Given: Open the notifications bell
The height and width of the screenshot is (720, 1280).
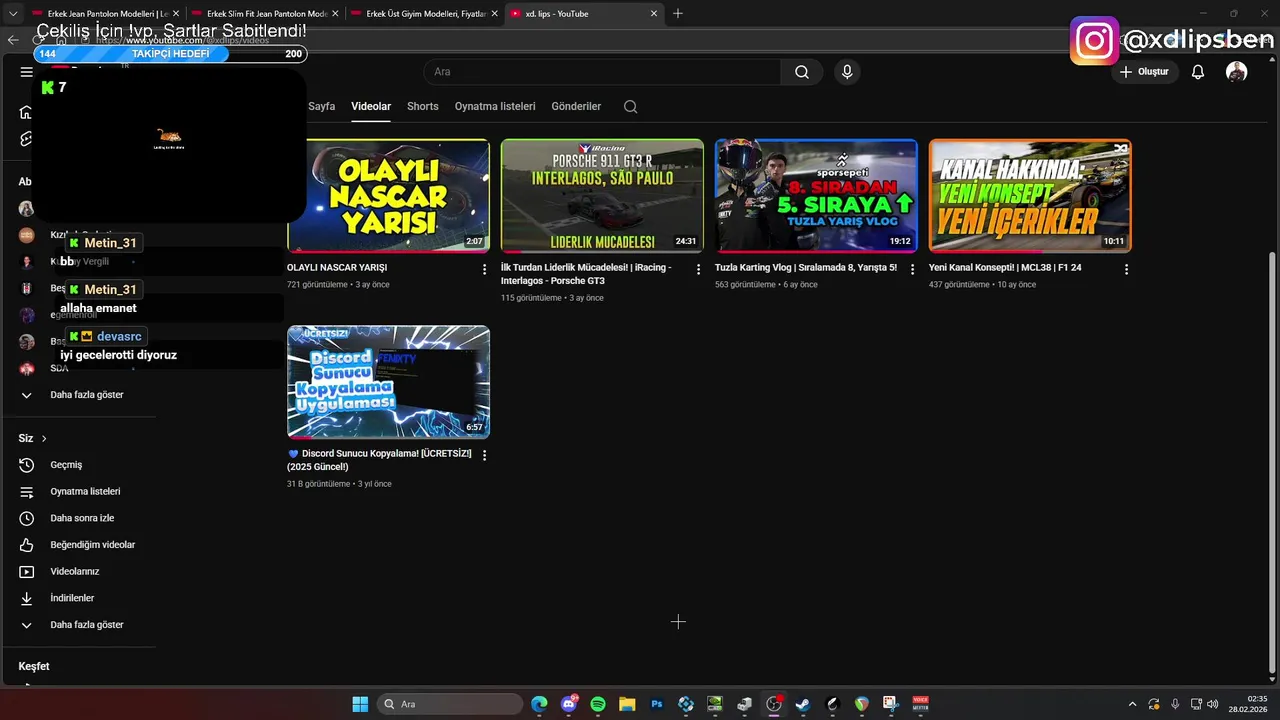Looking at the screenshot, I should click(1198, 72).
